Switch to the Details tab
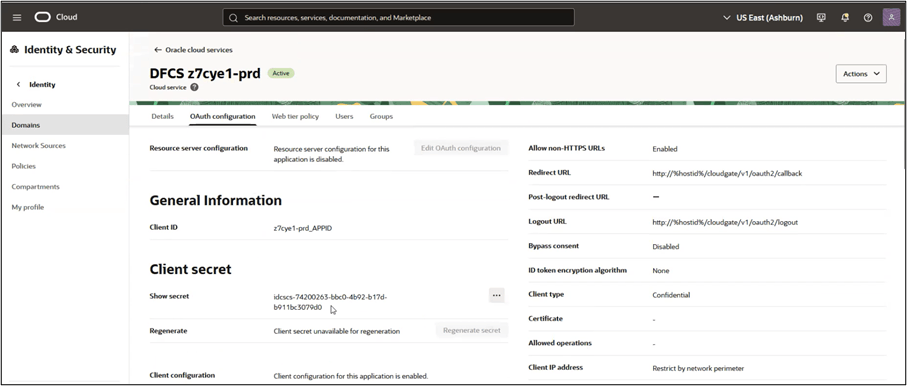The height and width of the screenshot is (386, 907). tap(163, 116)
